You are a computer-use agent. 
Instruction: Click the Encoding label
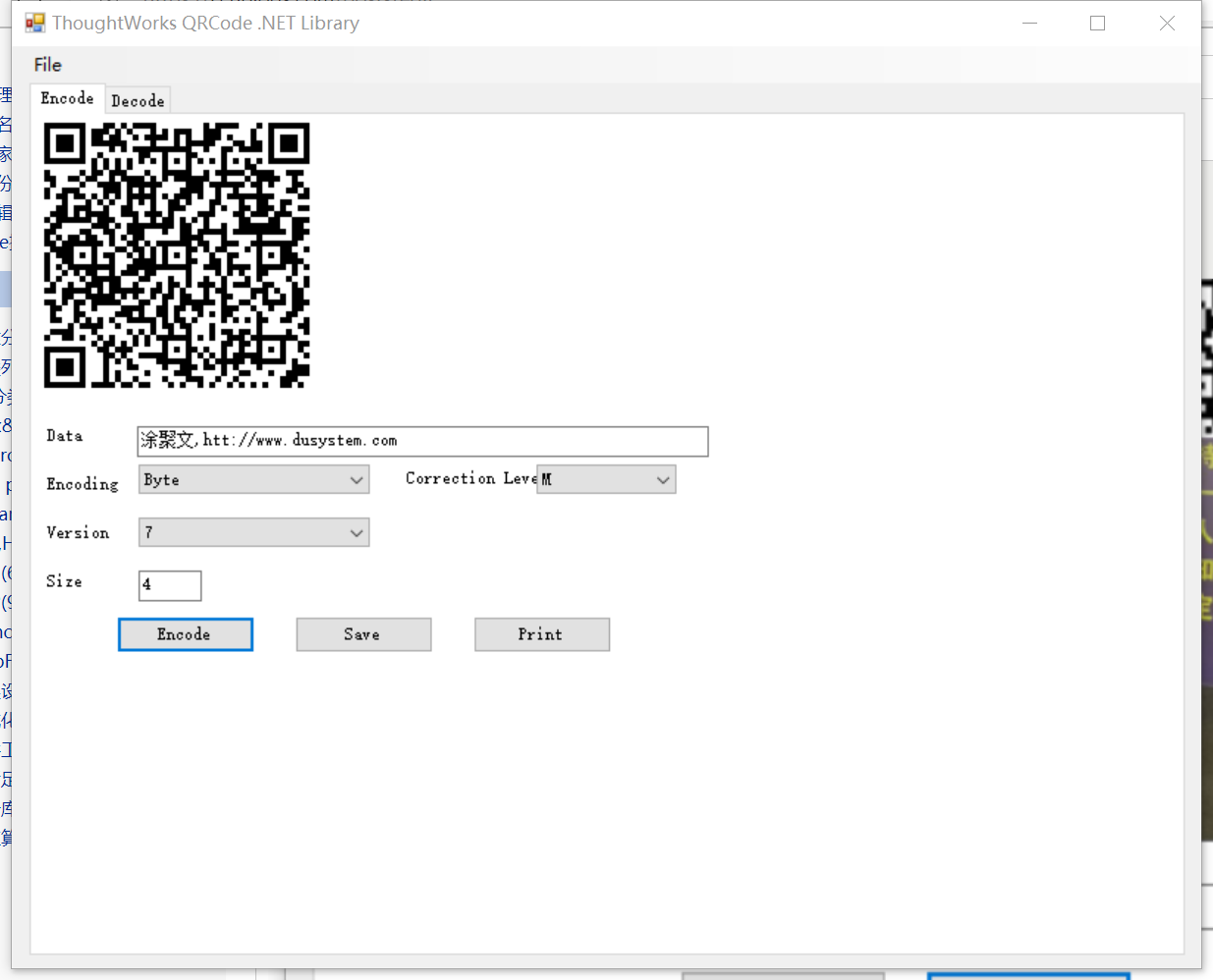83,484
